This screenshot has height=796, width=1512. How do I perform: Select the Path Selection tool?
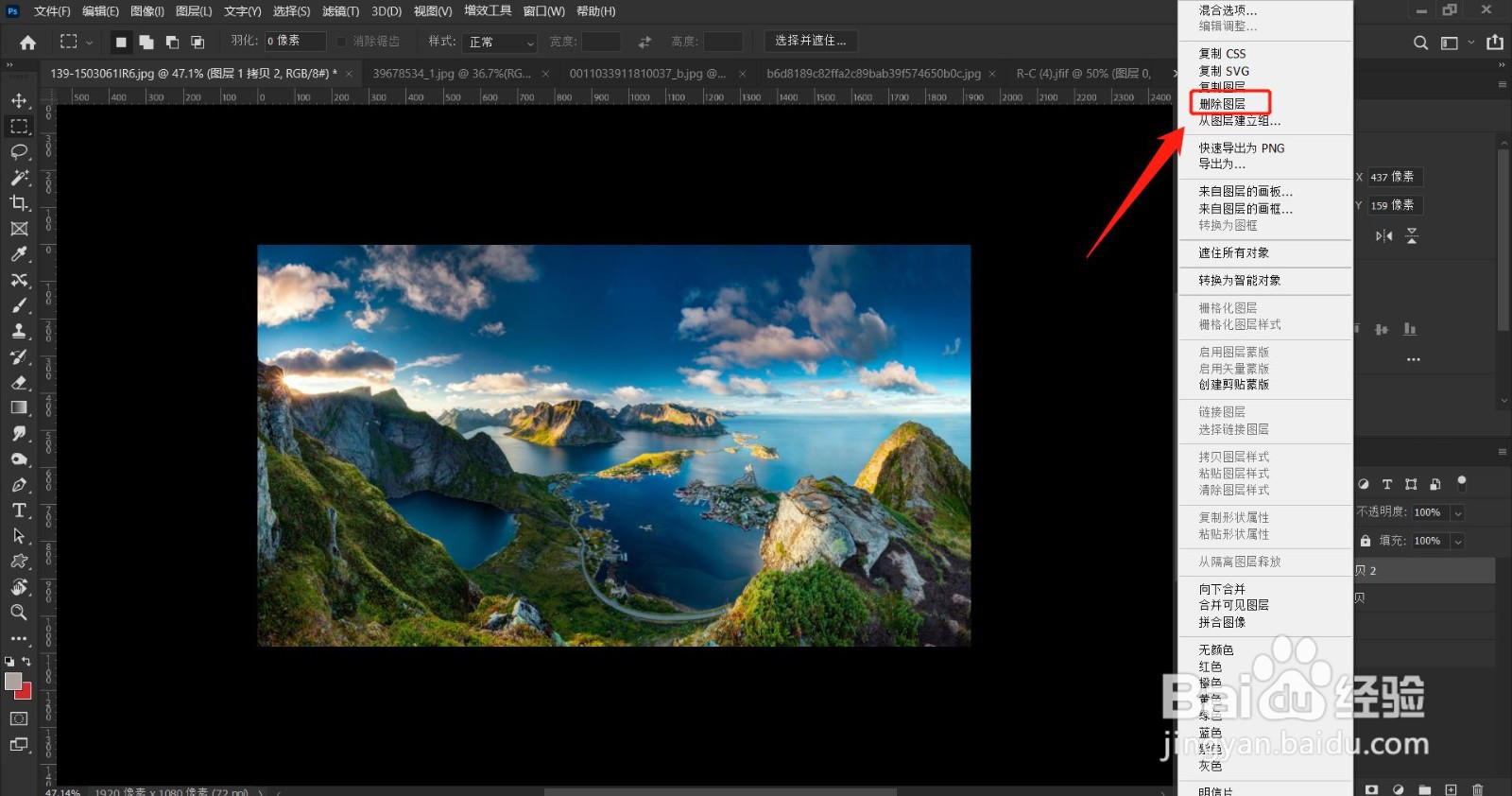[x=19, y=536]
